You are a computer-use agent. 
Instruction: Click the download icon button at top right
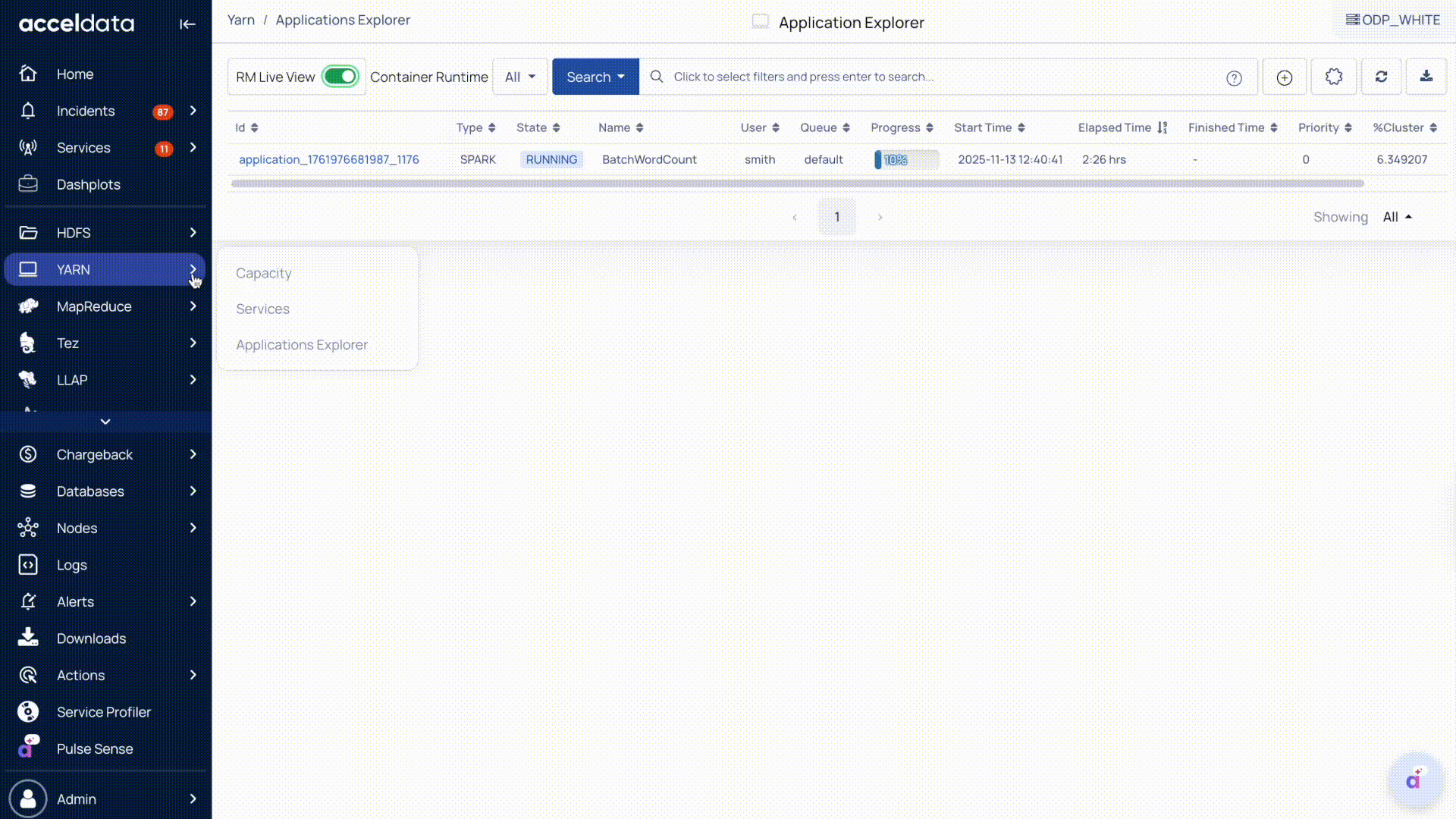(1426, 77)
